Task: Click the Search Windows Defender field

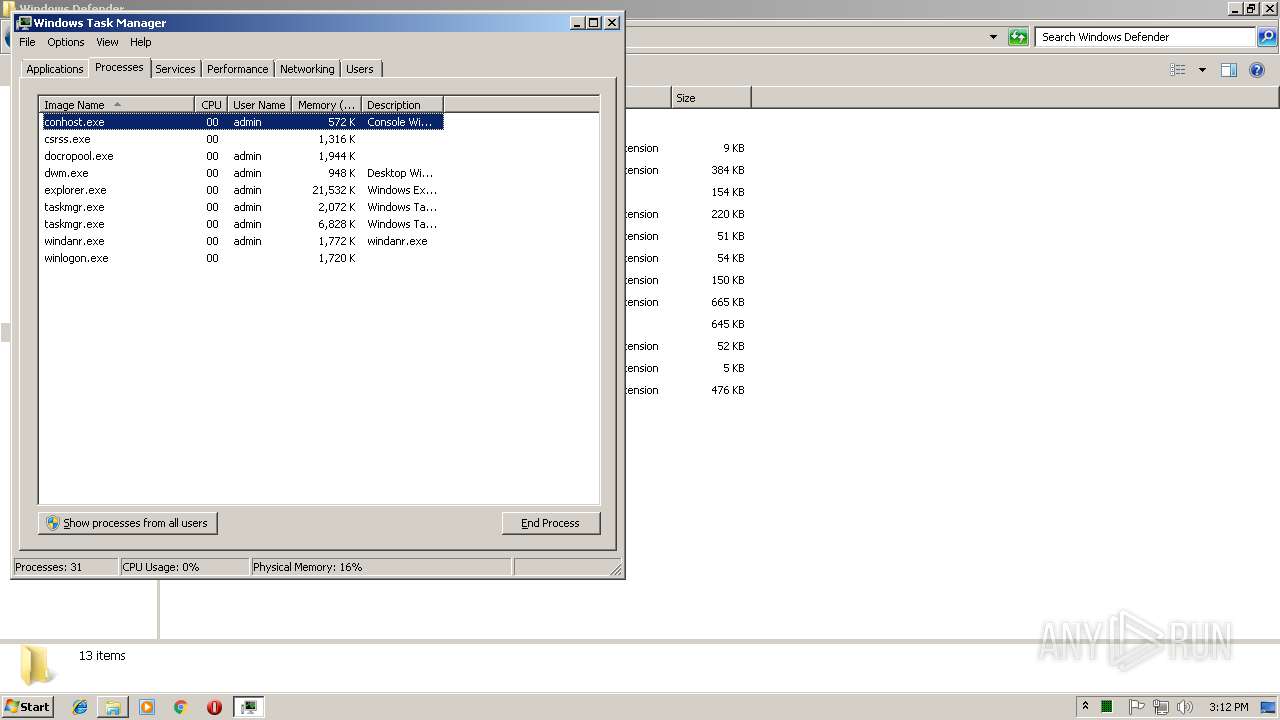Action: (1145, 37)
